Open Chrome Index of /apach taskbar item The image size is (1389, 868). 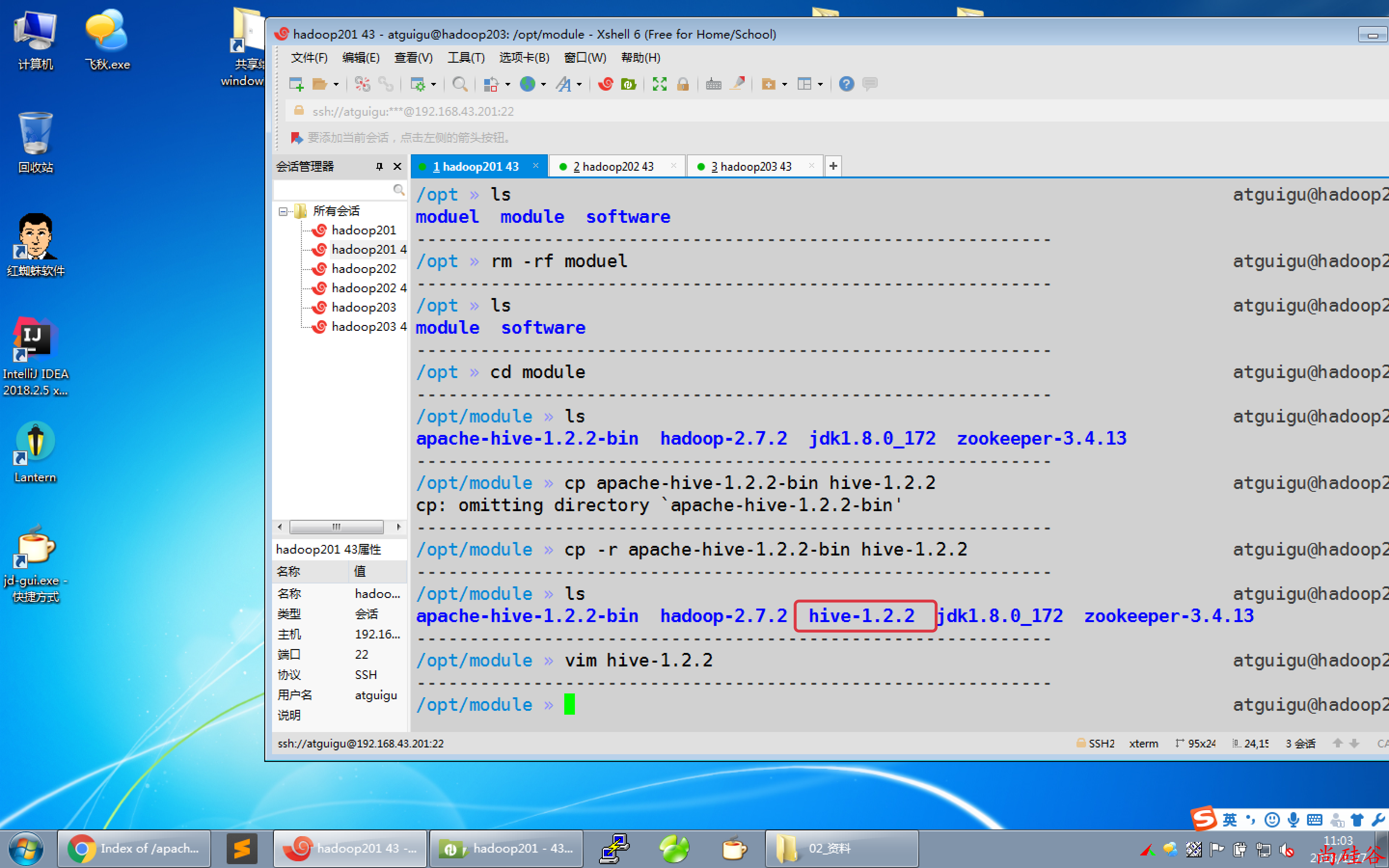pyautogui.click(x=134, y=849)
